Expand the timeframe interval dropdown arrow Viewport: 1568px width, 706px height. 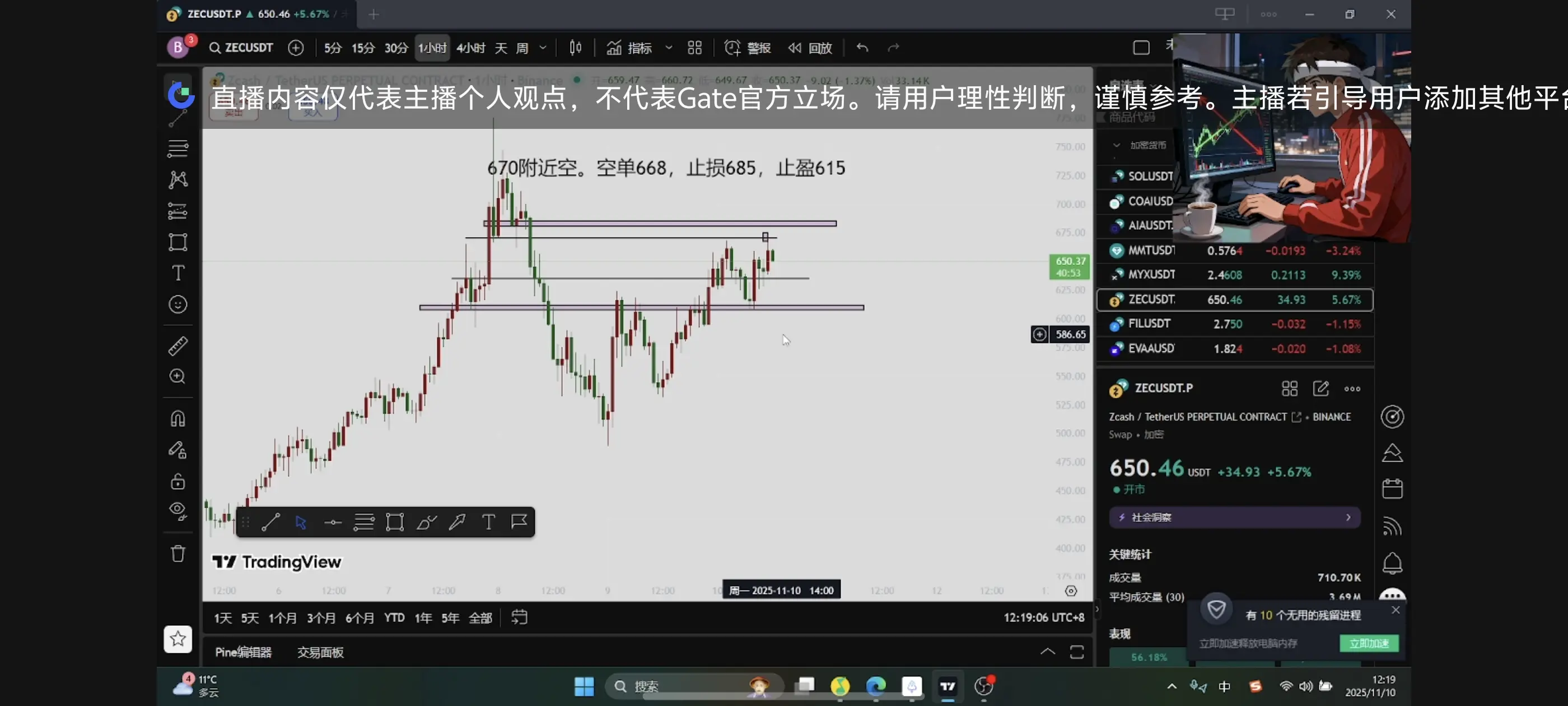click(543, 48)
